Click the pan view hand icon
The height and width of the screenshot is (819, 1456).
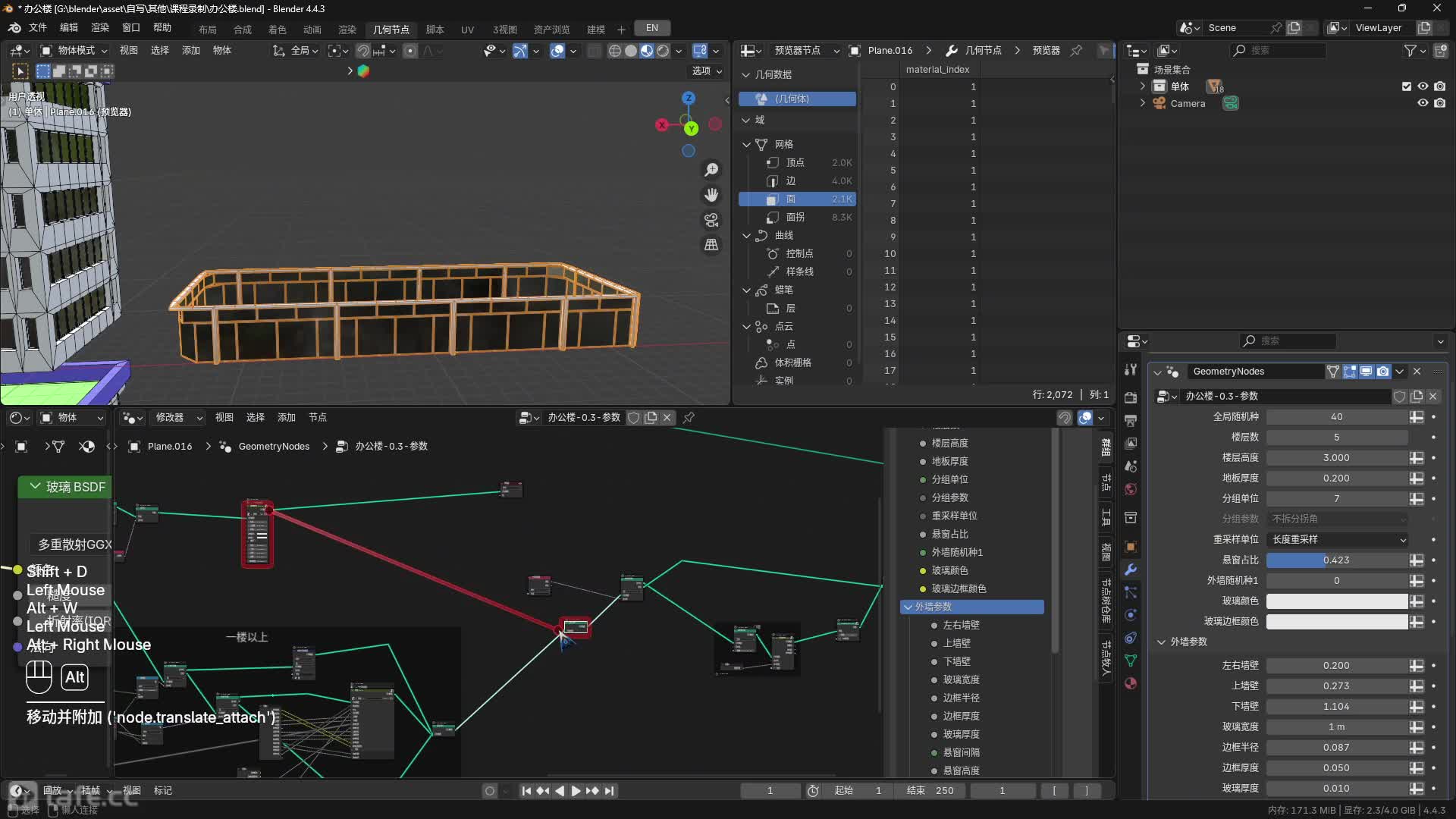tap(711, 195)
